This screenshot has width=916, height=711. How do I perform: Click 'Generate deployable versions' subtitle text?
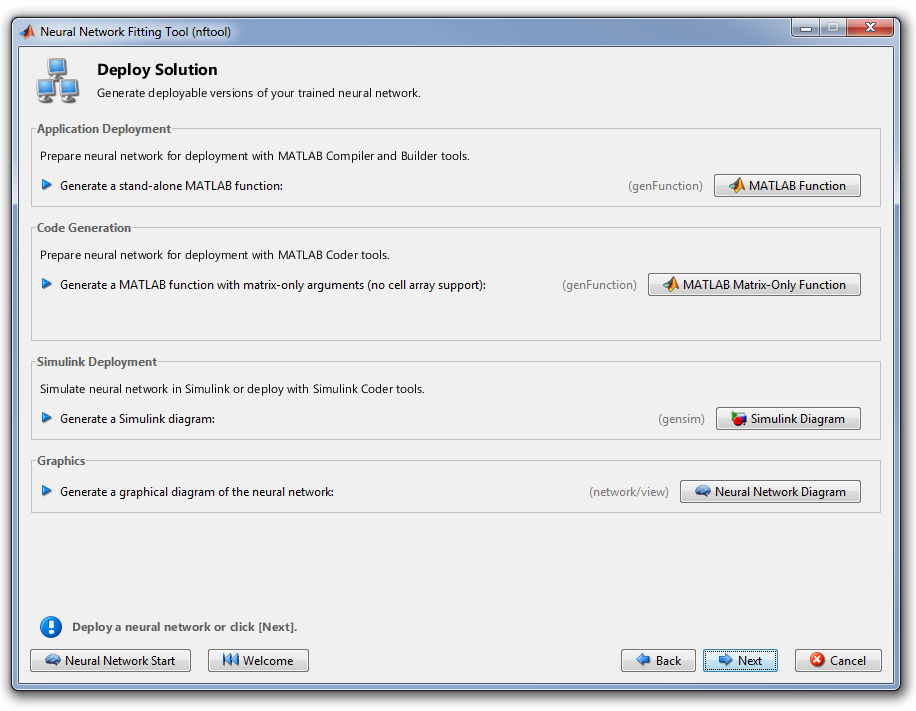(x=259, y=93)
